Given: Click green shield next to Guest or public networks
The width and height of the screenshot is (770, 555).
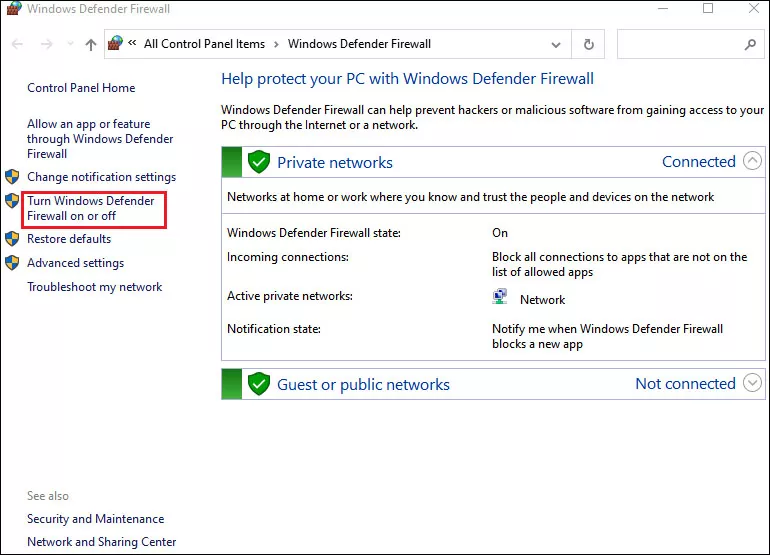Looking at the screenshot, I should tap(259, 384).
